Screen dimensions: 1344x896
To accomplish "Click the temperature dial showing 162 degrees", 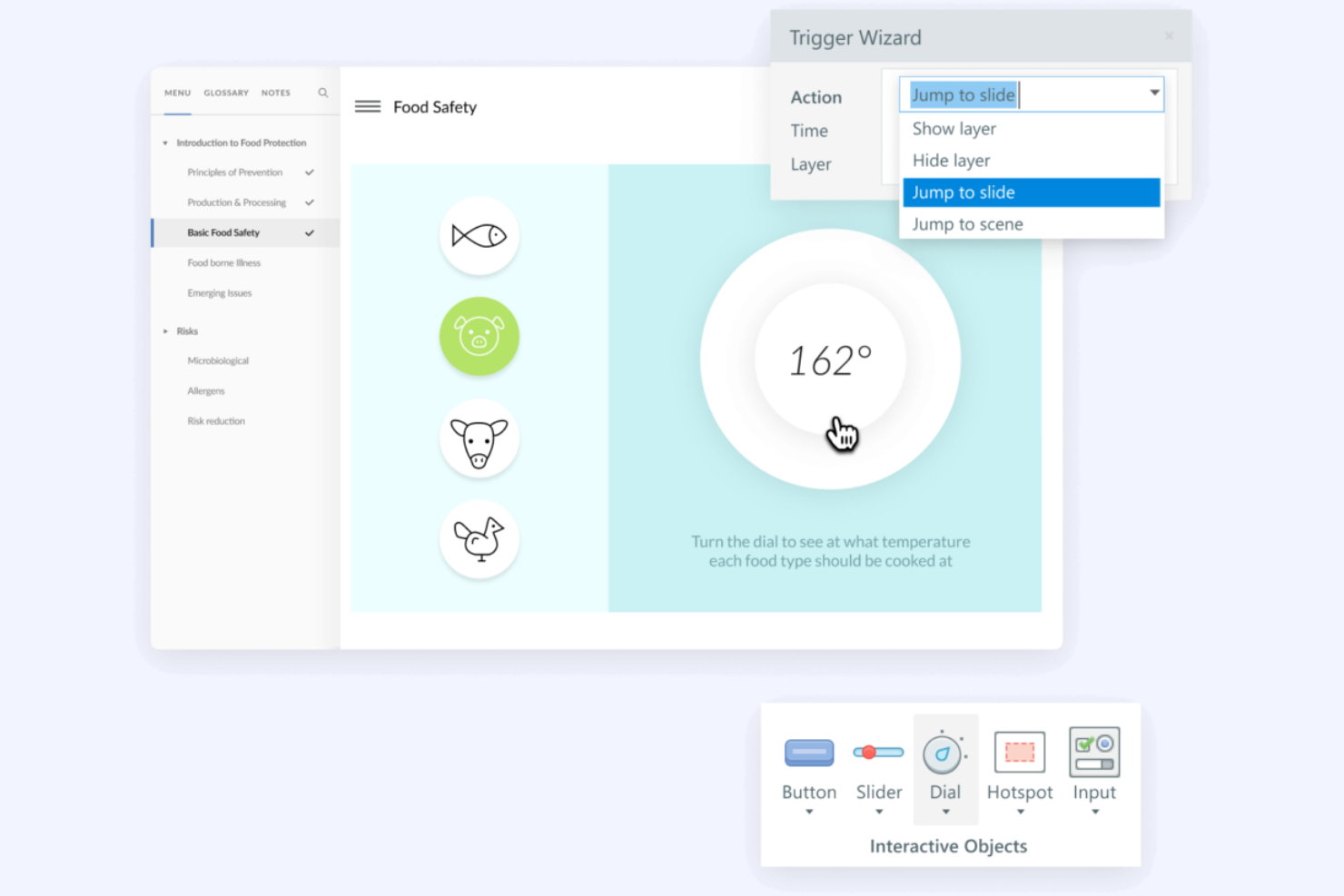I will [828, 359].
